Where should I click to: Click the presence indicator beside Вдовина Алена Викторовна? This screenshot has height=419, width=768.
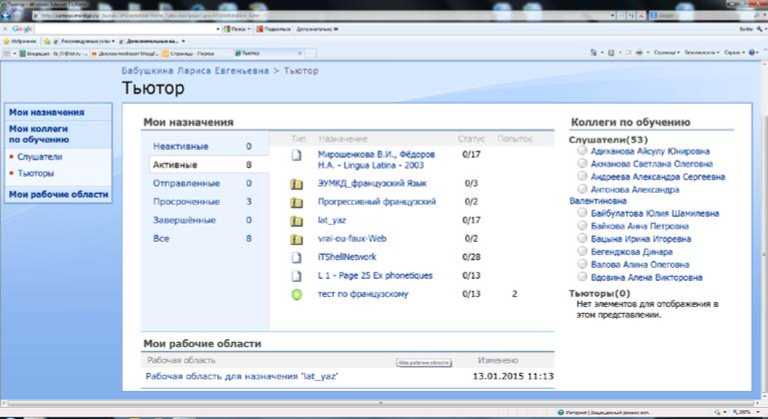coord(583,277)
